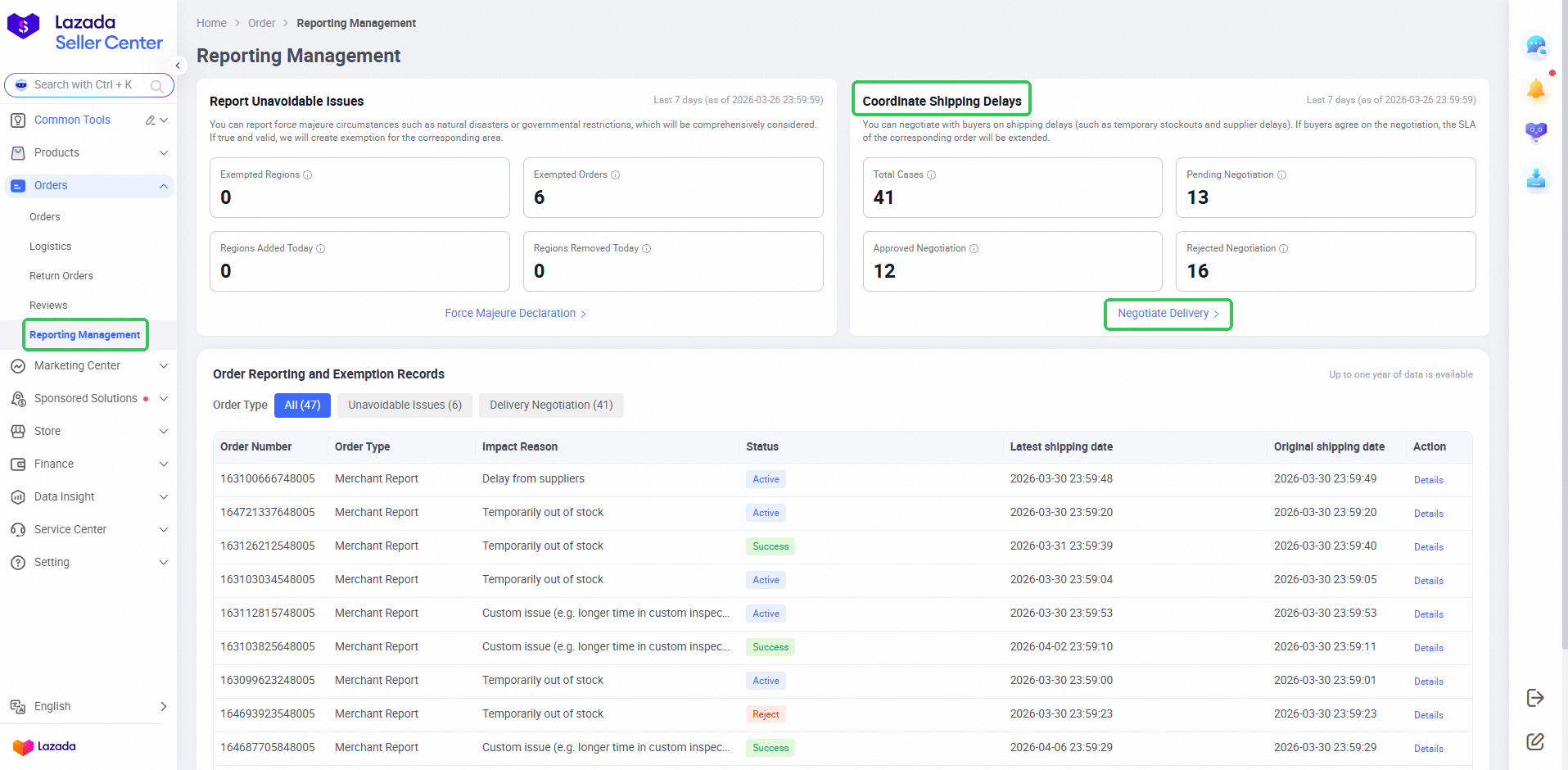This screenshot has width=1568, height=770.
Task: Click info icon next to Total Cases
Action: [932, 175]
